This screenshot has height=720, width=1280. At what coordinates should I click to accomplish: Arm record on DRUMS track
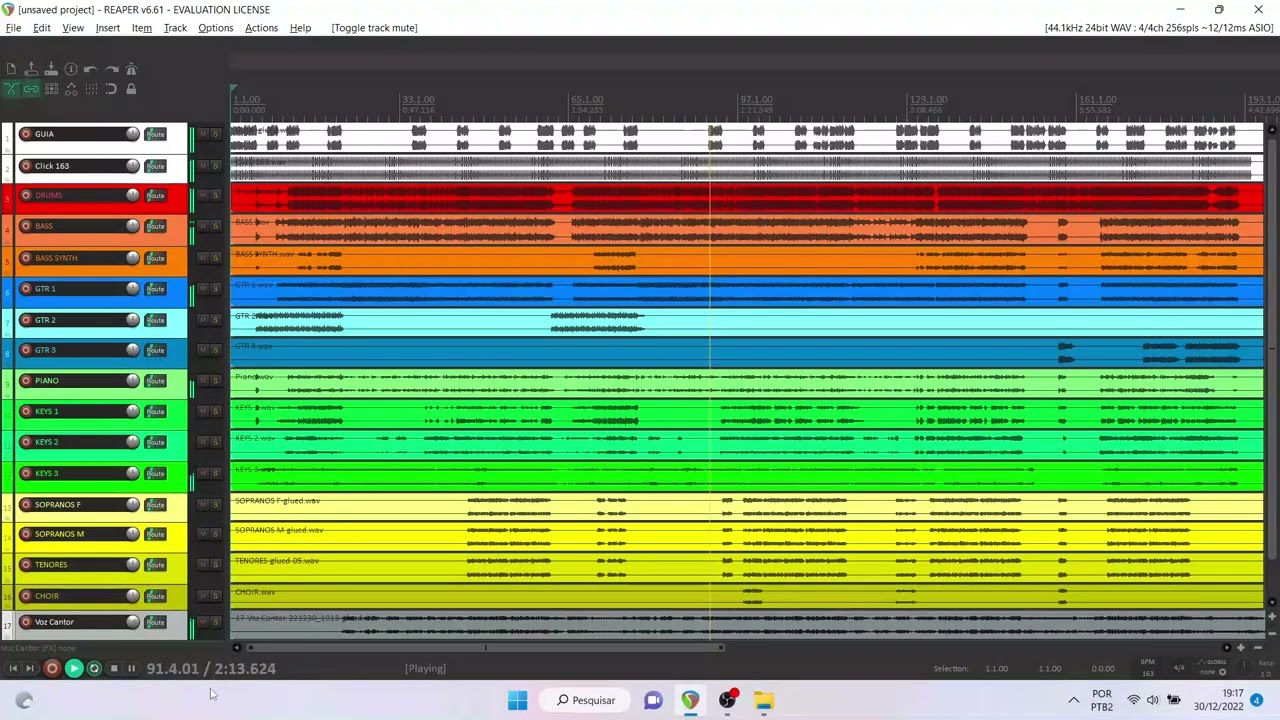(26, 195)
